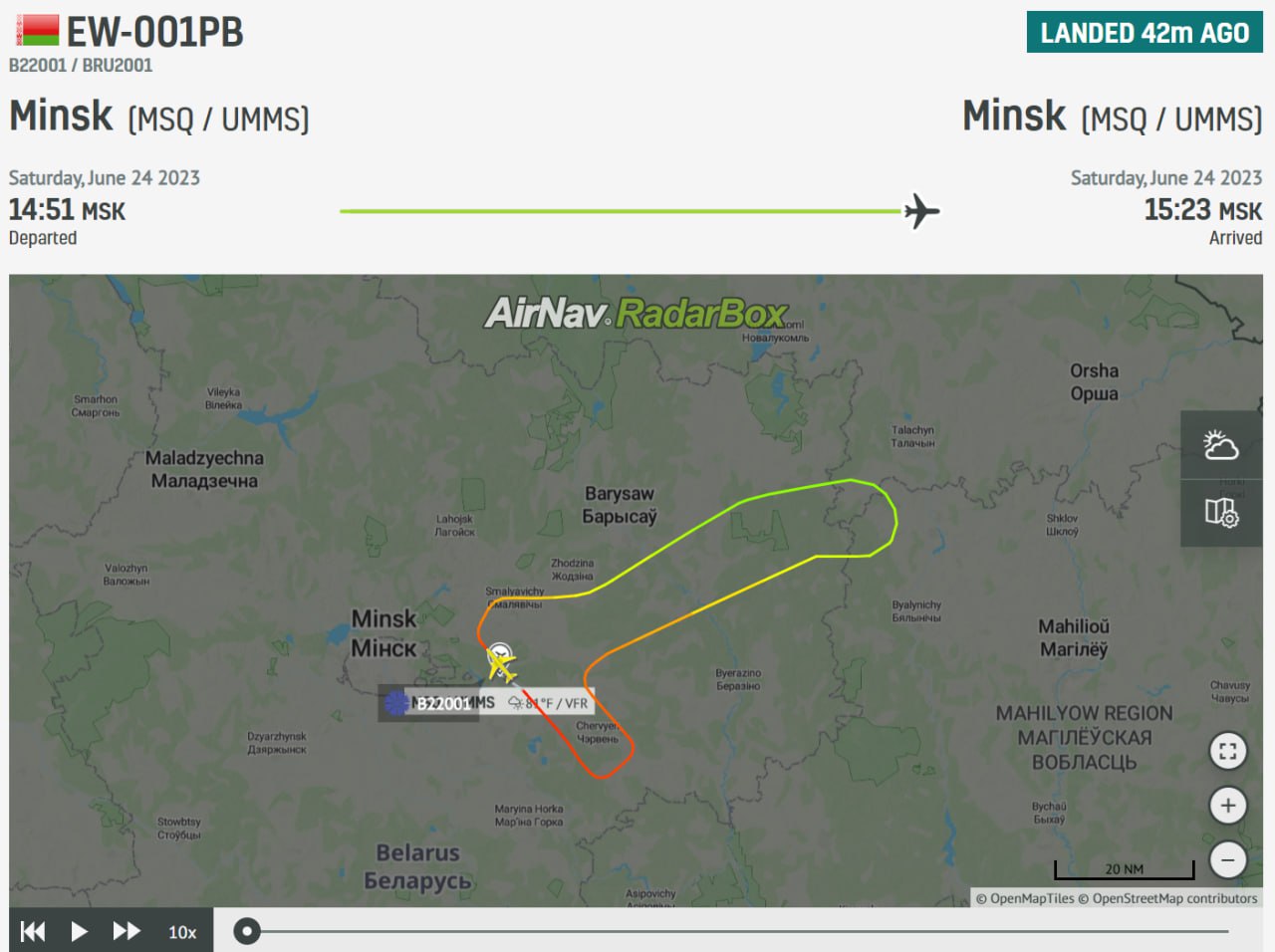Image resolution: width=1275 pixels, height=952 pixels.
Task: Select the B22001 flight label
Action: click(441, 703)
